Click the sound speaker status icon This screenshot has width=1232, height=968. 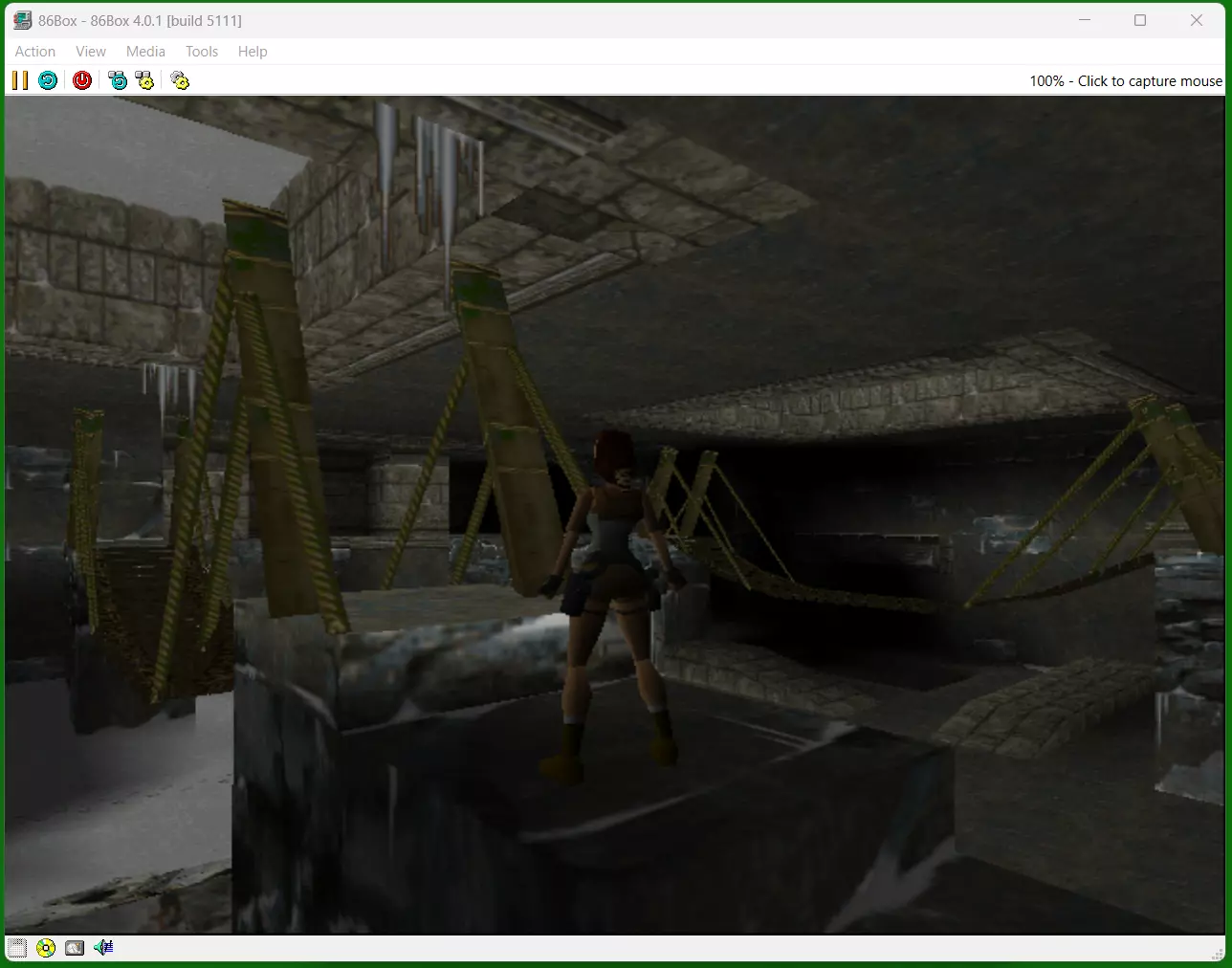click(103, 948)
